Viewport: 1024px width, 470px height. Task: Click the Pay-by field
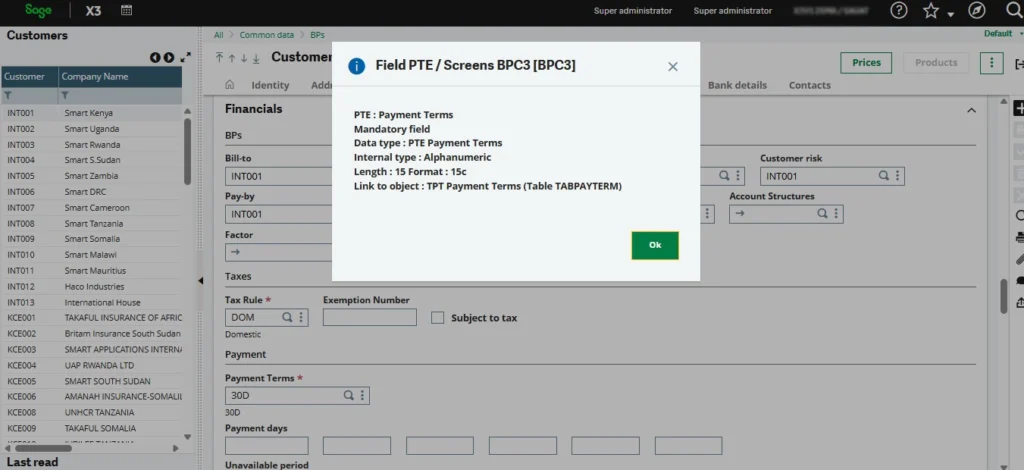click(279, 214)
